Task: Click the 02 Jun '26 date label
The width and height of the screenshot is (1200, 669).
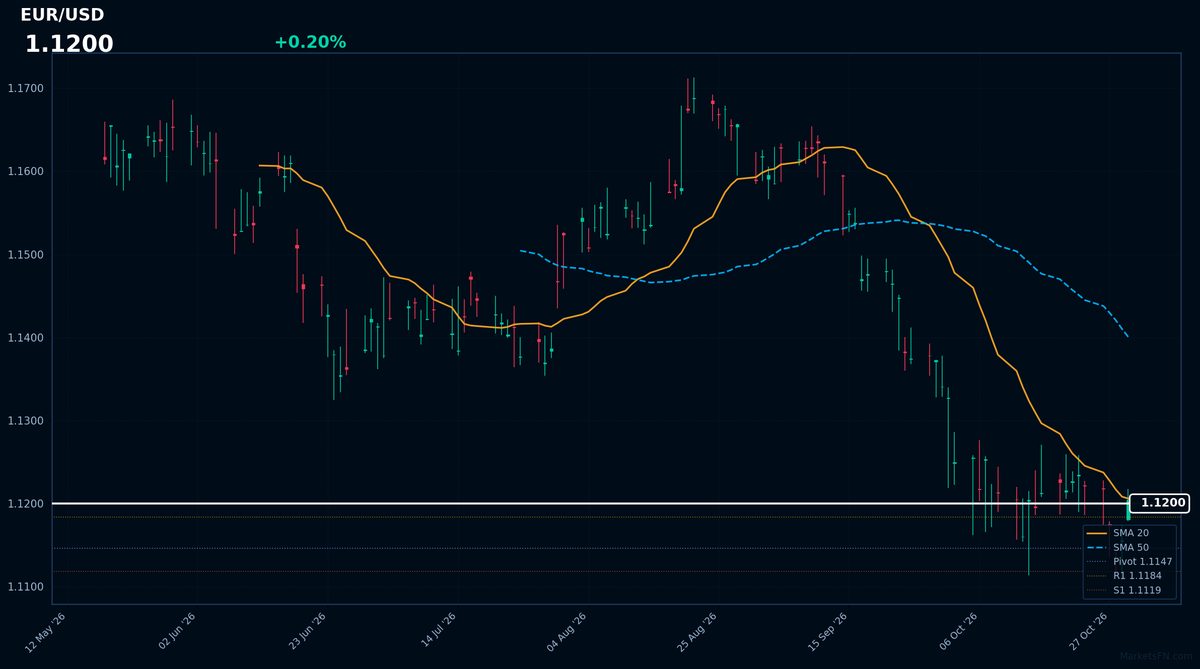Action: click(x=177, y=632)
